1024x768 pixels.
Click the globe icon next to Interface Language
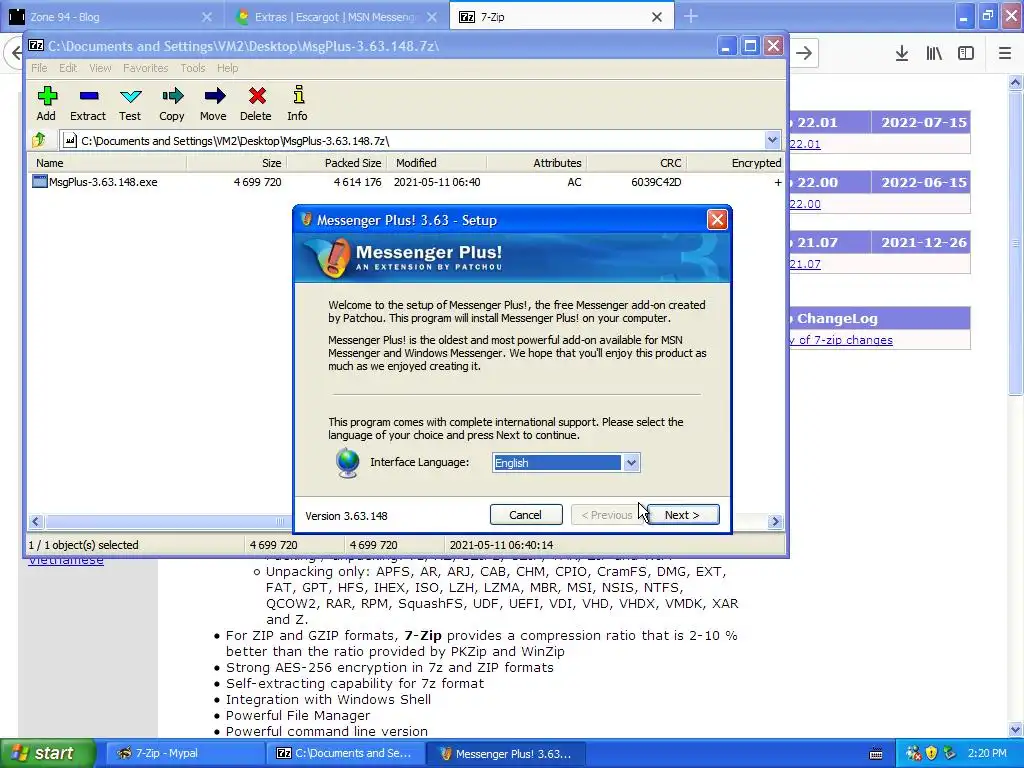347,462
